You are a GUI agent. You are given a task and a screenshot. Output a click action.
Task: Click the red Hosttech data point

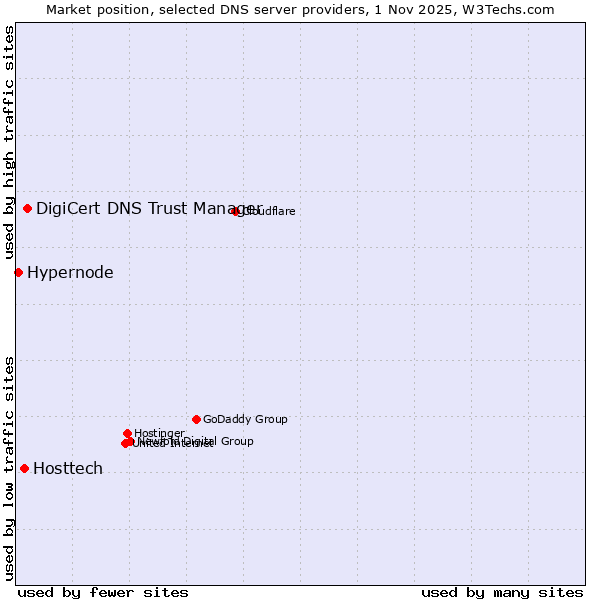pyautogui.click(x=24, y=468)
